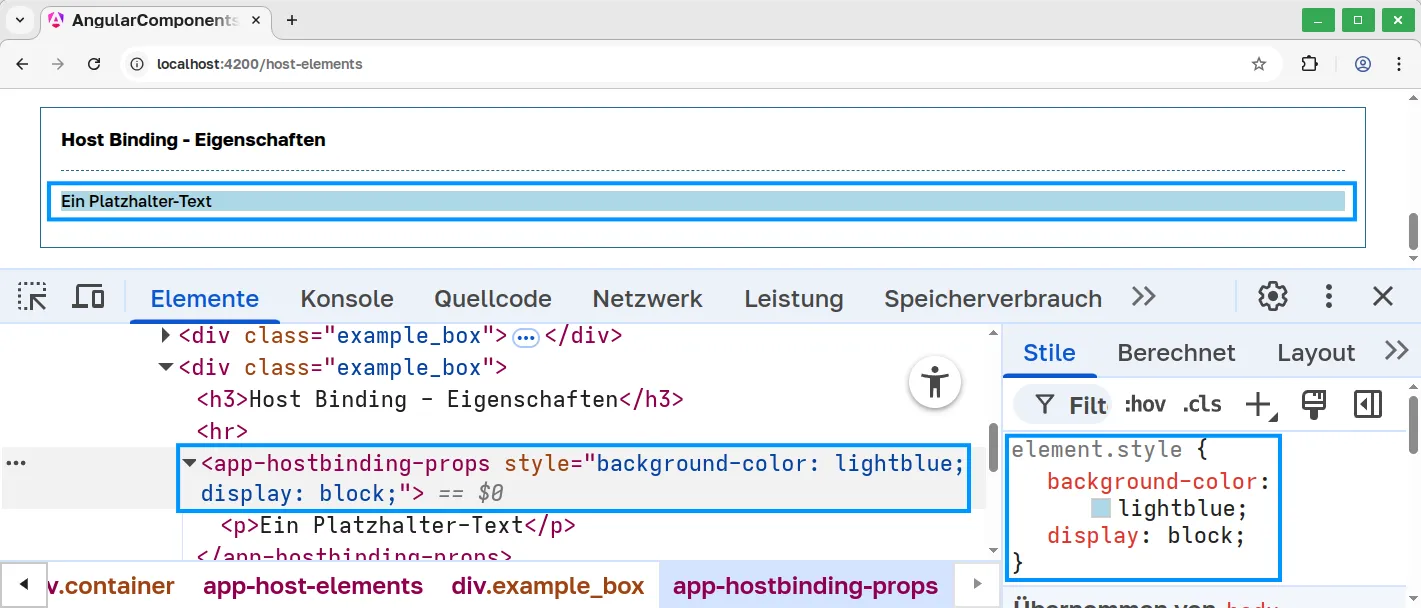Viewport: 1421px width, 608px height.
Task: Collapse the expanded example_box div
Action: pyautogui.click(x=166, y=368)
